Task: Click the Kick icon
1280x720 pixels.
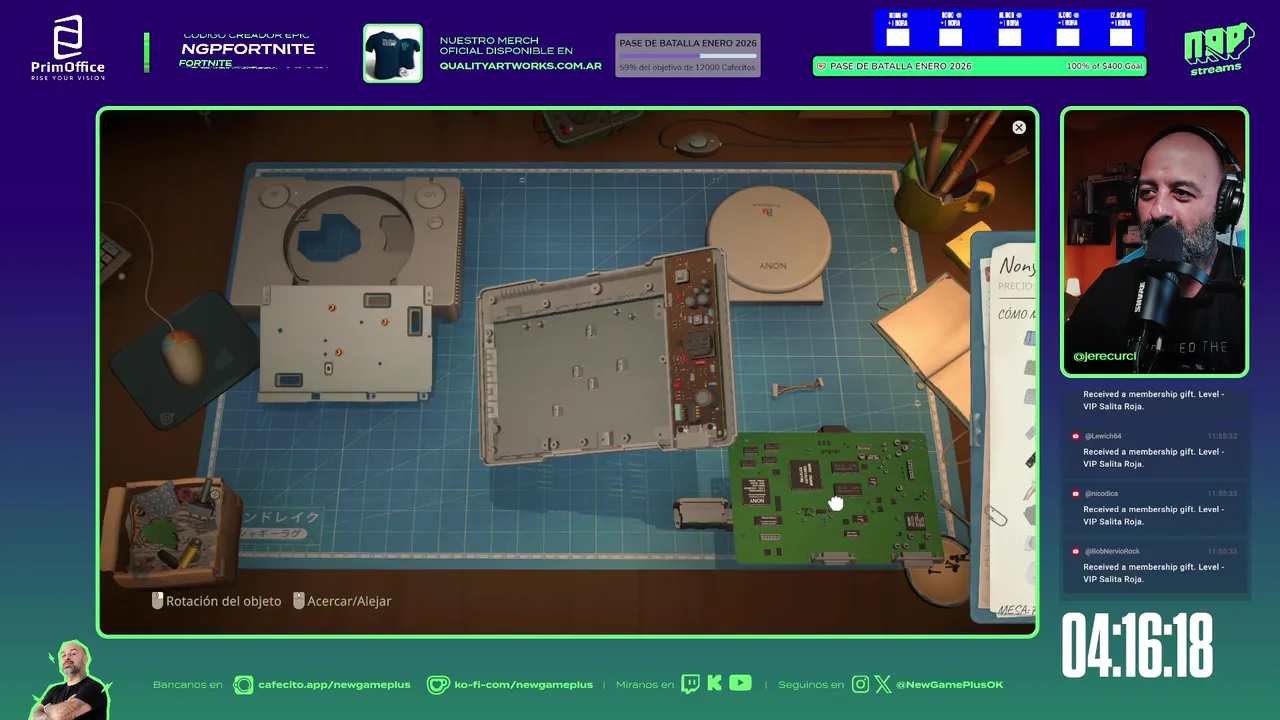Action: pos(714,684)
